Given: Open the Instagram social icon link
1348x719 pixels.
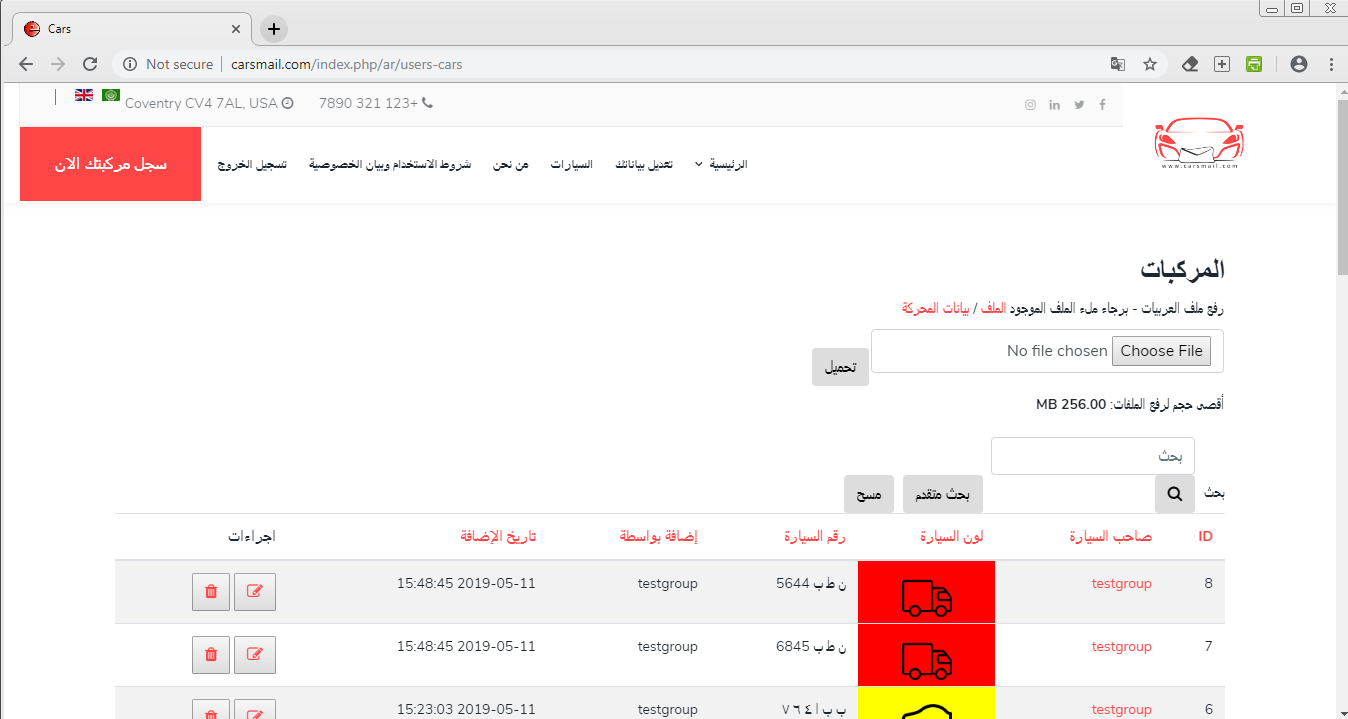Looking at the screenshot, I should coord(1030,105).
